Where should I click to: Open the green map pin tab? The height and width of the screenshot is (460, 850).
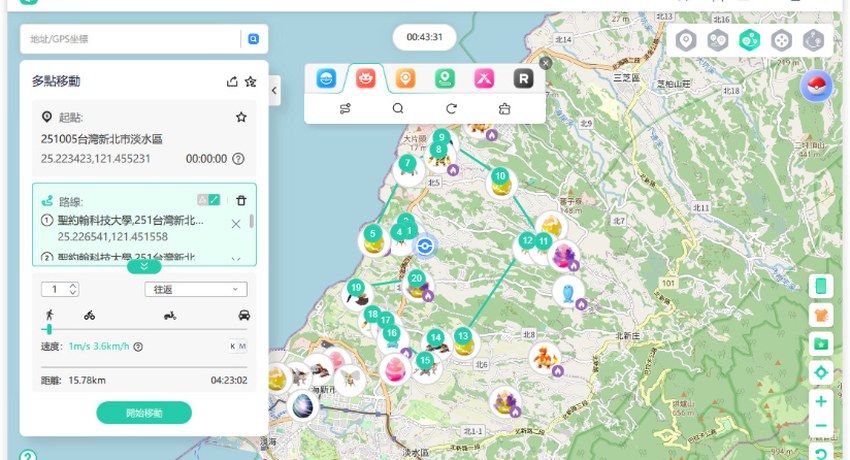pyautogui.click(x=445, y=79)
